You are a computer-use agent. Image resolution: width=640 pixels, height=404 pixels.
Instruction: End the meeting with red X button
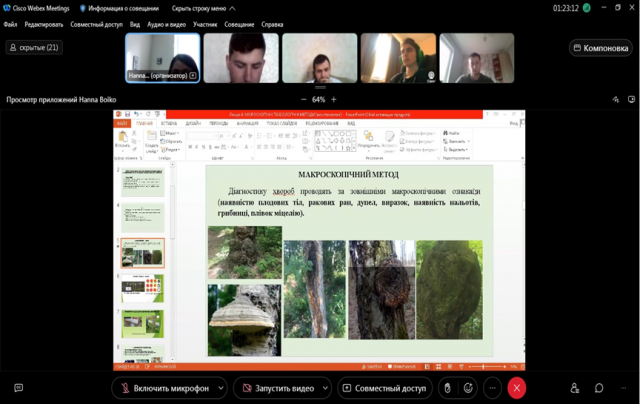tap(517, 388)
